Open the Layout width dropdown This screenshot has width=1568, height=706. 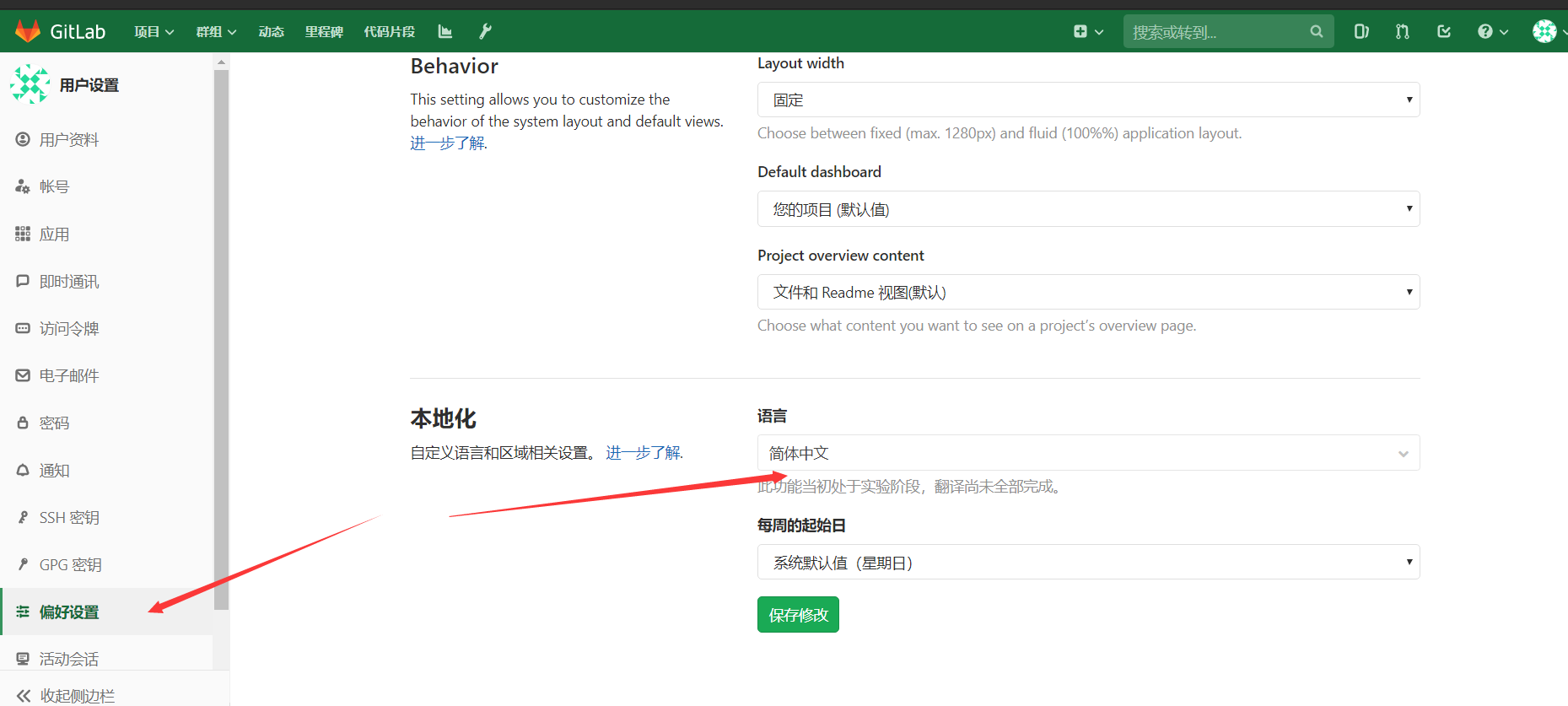coord(1088,100)
